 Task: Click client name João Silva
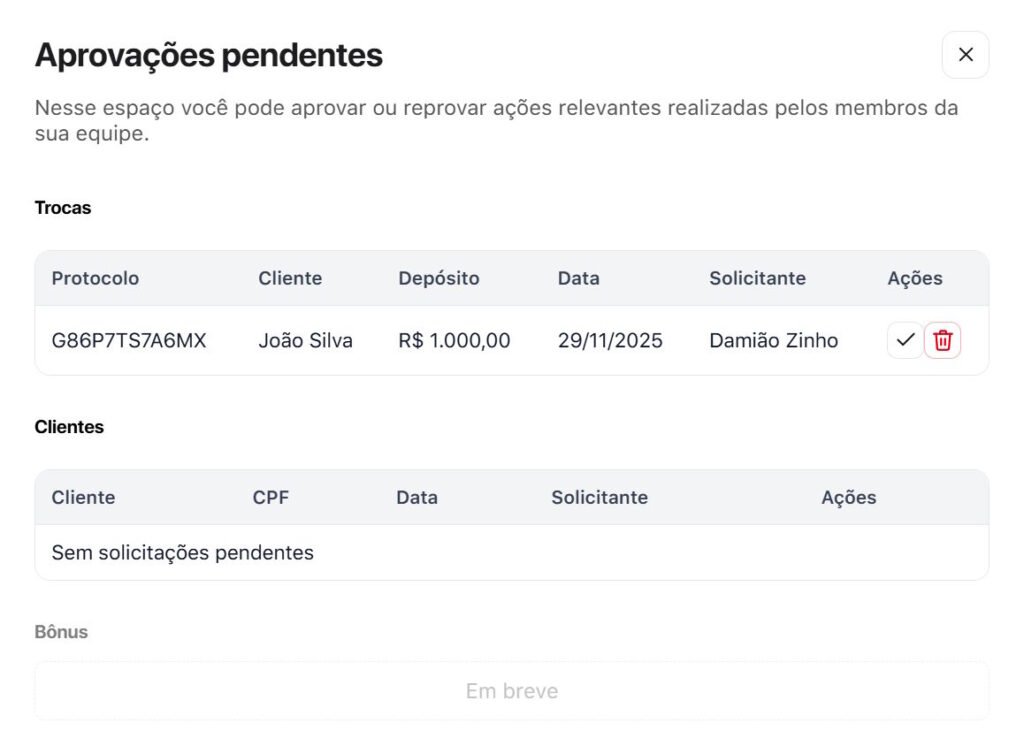[305, 341]
